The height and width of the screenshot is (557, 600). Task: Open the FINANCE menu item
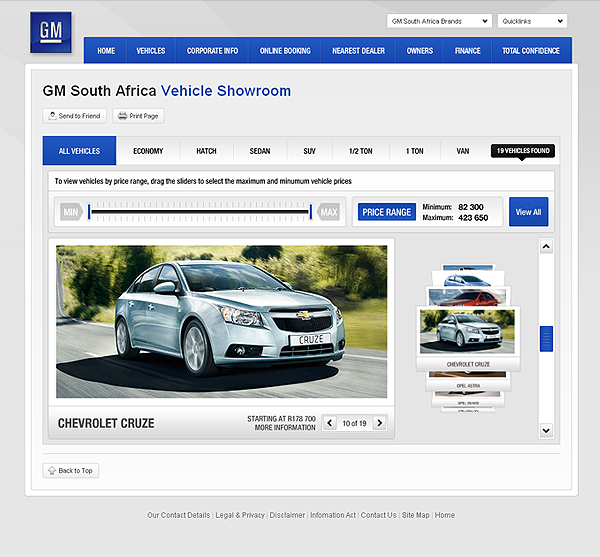pyautogui.click(x=468, y=50)
